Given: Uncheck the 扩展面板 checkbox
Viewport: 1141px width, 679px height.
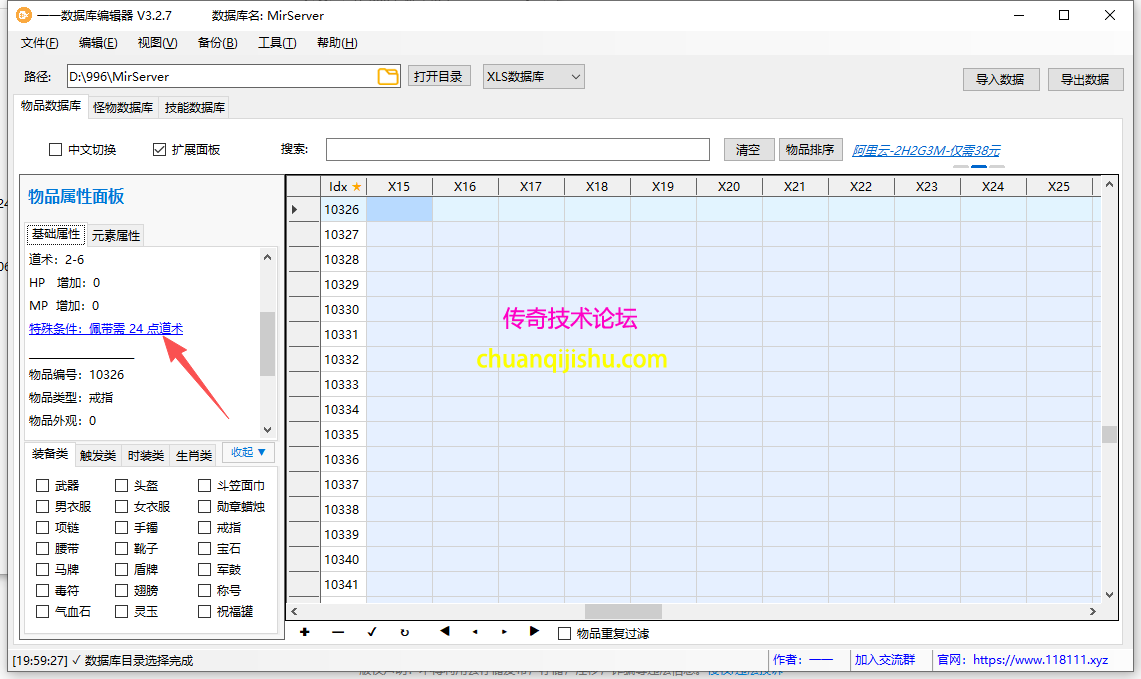Looking at the screenshot, I should click(x=158, y=149).
